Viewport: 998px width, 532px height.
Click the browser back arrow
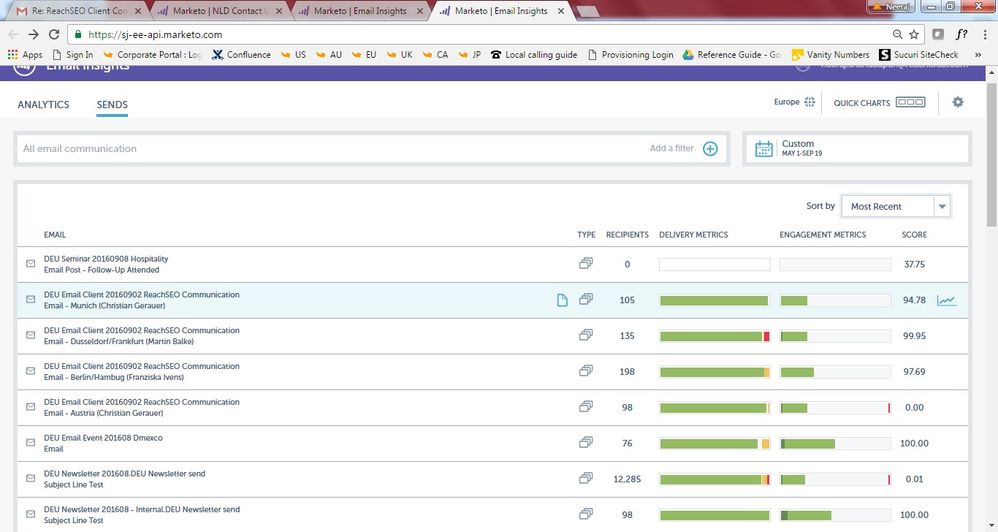[14, 34]
